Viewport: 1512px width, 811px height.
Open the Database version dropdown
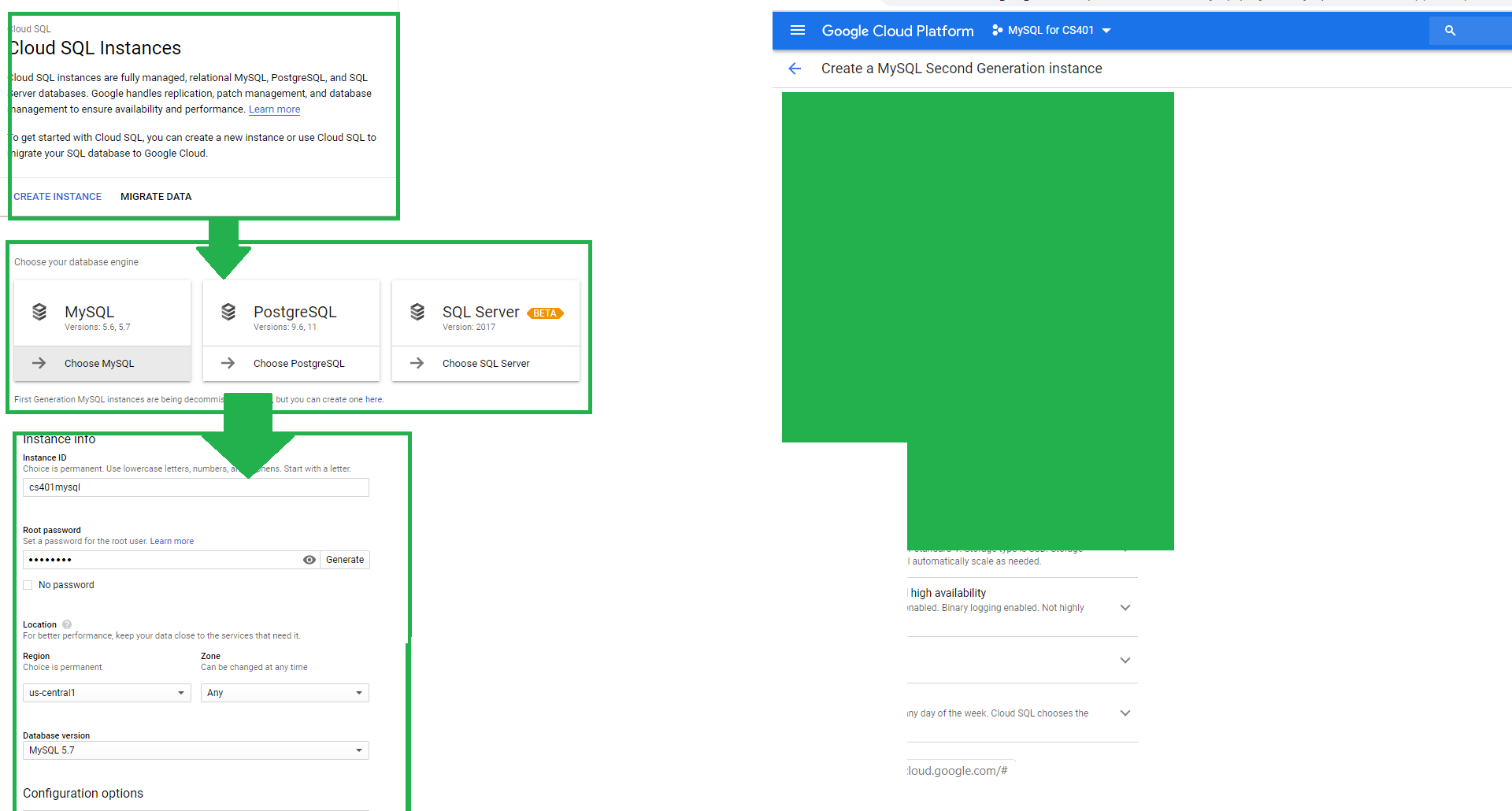point(195,750)
